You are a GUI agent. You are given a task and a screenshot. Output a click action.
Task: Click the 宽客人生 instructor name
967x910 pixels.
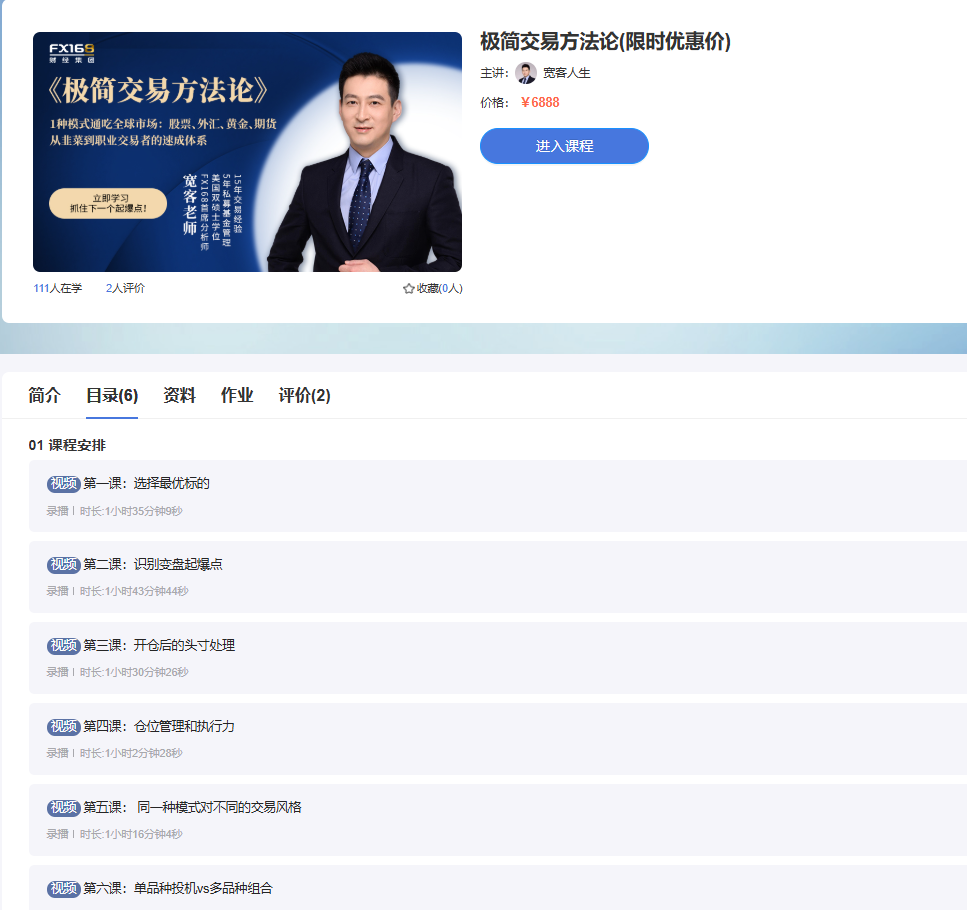coord(569,73)
